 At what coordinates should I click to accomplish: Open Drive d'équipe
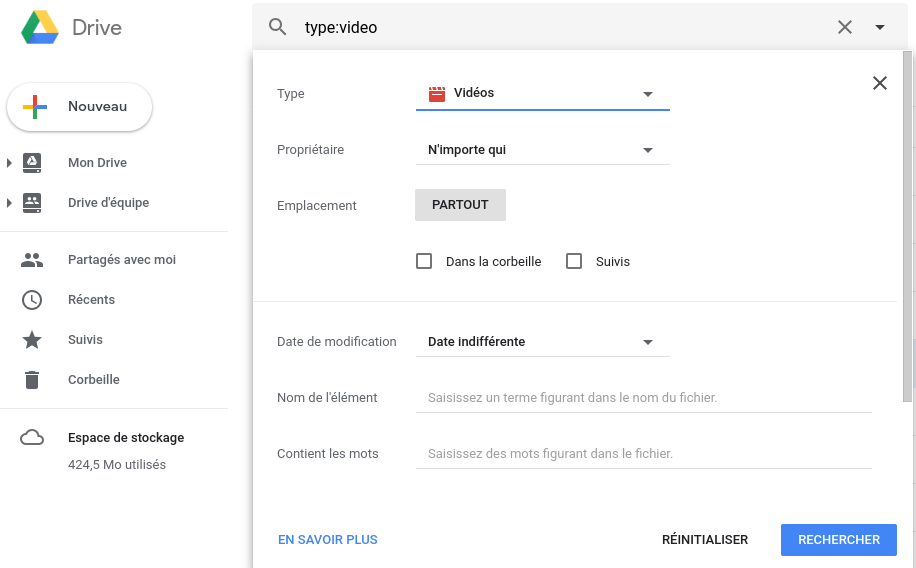click(108, 203)
